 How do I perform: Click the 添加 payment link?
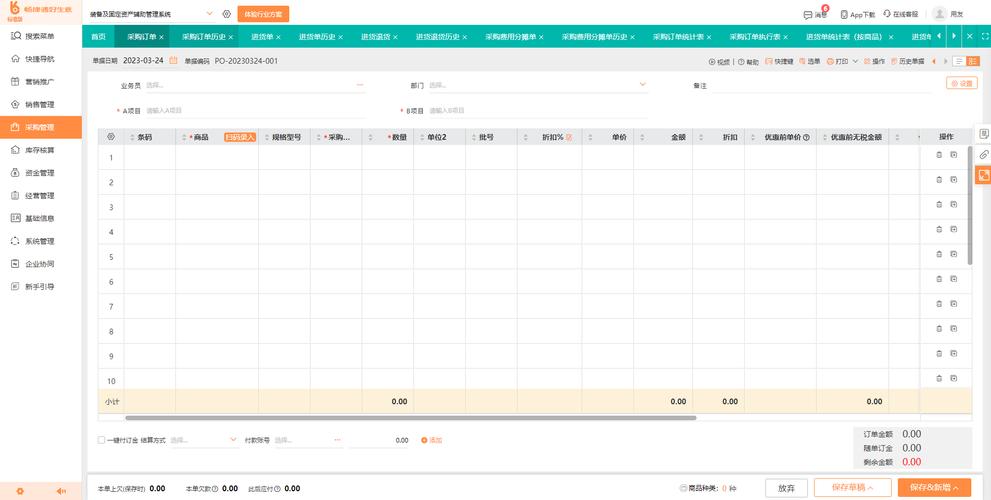(x=432, y=440)
